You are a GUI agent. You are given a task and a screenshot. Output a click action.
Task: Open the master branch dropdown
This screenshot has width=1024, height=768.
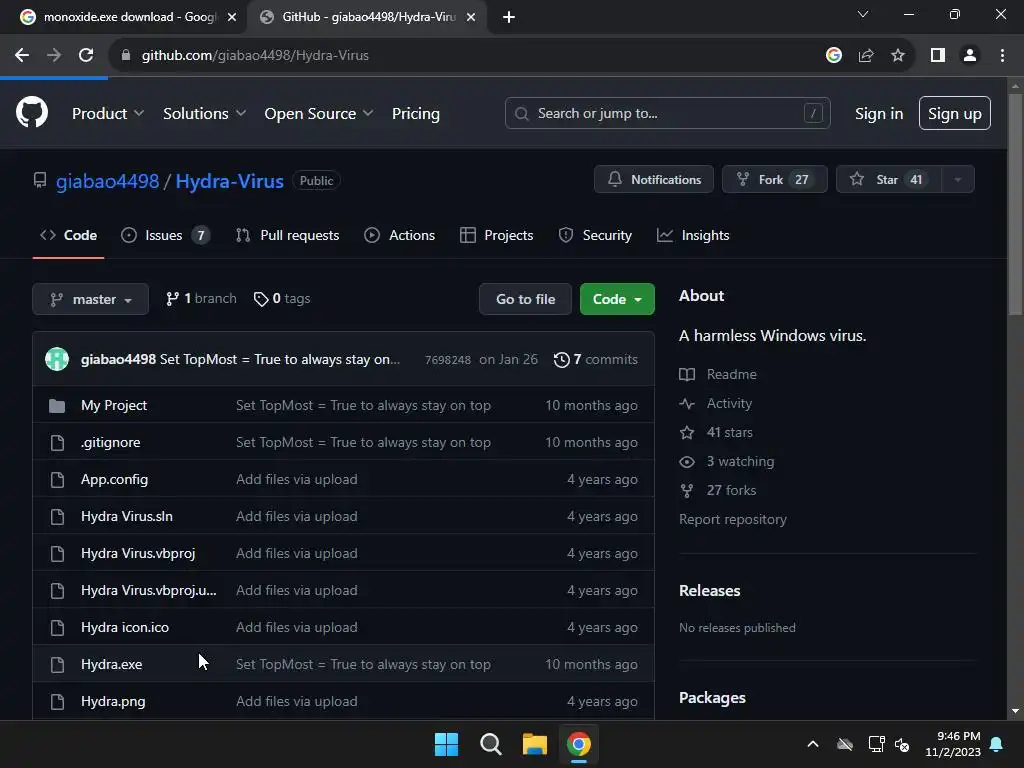pos(91,299)
